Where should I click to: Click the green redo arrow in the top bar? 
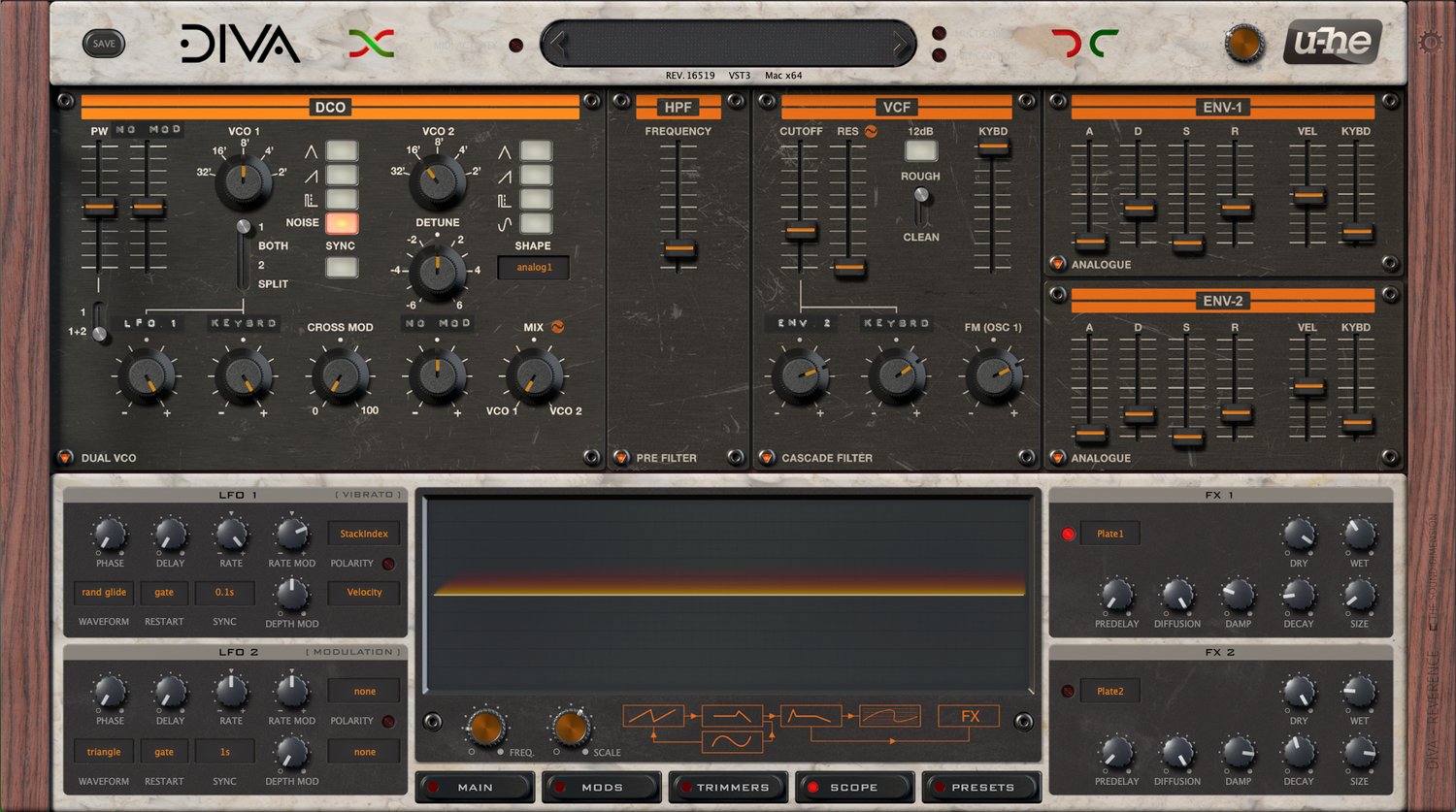click(1105, 43)
